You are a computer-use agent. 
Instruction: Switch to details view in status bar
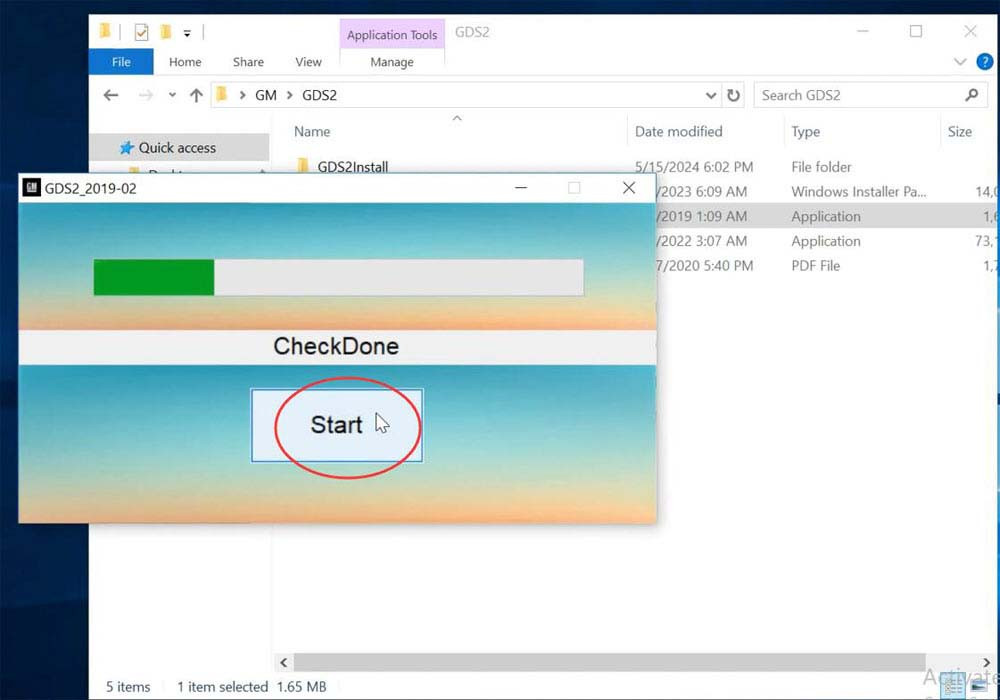click(953, 686)
